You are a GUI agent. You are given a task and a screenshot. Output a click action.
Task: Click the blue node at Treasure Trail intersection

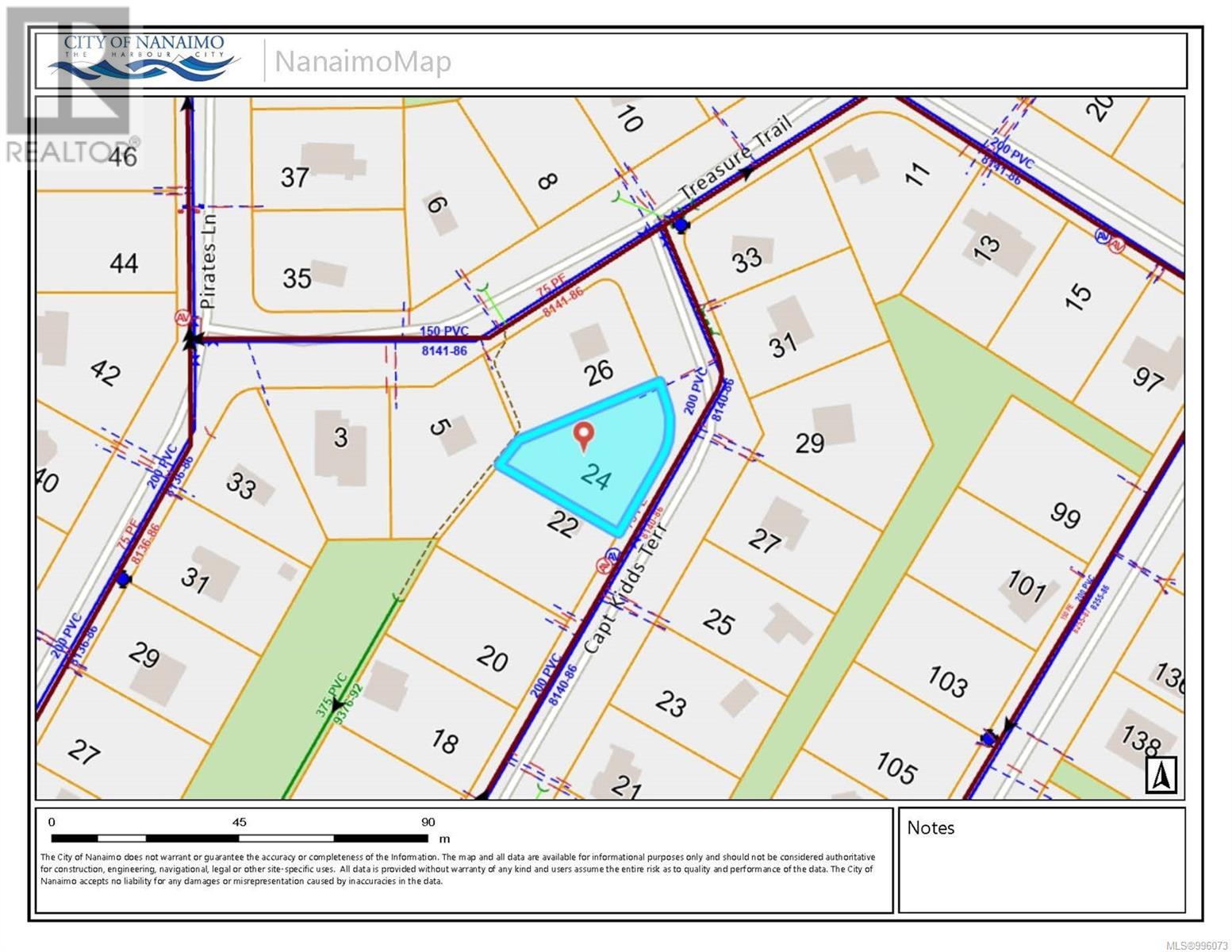point(681,225)
